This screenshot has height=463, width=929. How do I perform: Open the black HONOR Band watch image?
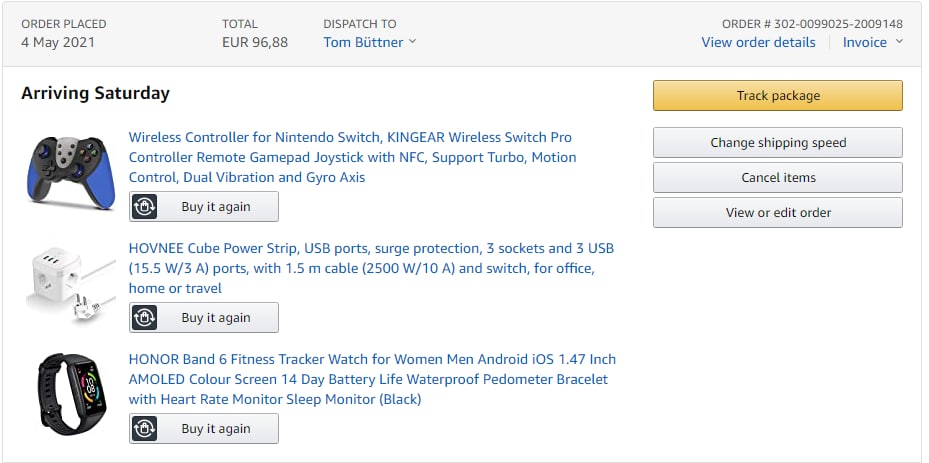click(x=71, y=394)
